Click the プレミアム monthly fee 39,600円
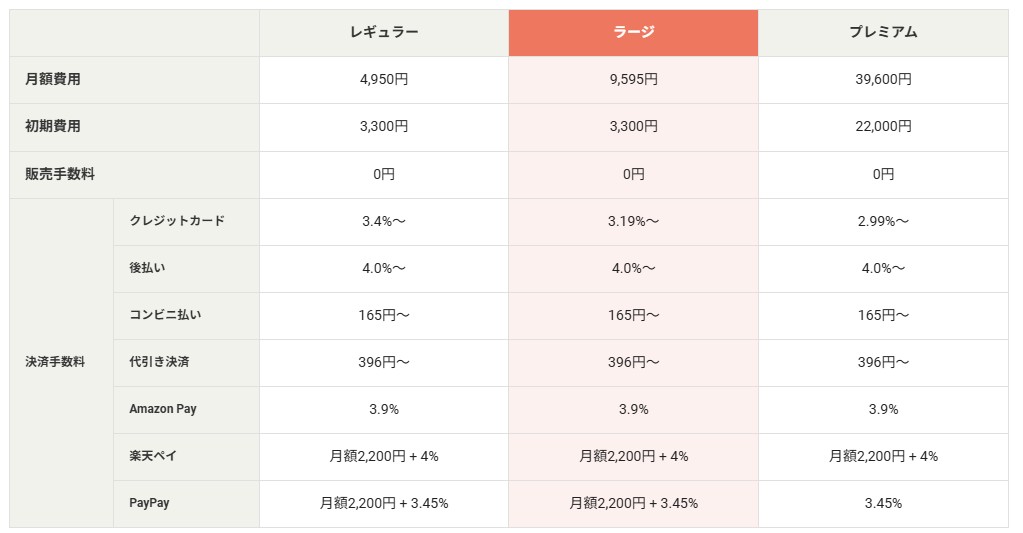Viewport: 1023px width, 533px height. tap(883, 80)
